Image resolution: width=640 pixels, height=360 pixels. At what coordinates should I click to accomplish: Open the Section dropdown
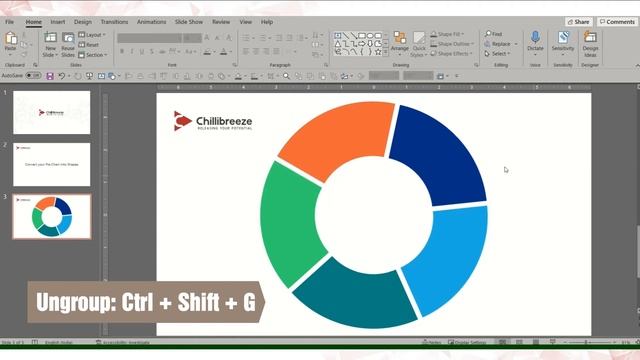(x=93, y=55)
